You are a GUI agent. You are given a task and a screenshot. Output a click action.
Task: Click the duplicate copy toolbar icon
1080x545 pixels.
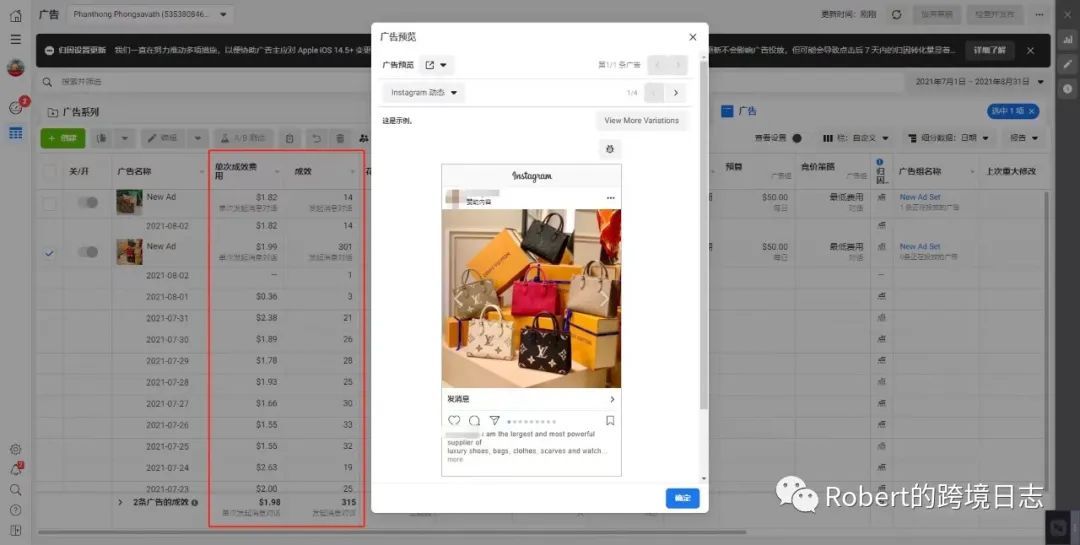click(x=102, y=138)
